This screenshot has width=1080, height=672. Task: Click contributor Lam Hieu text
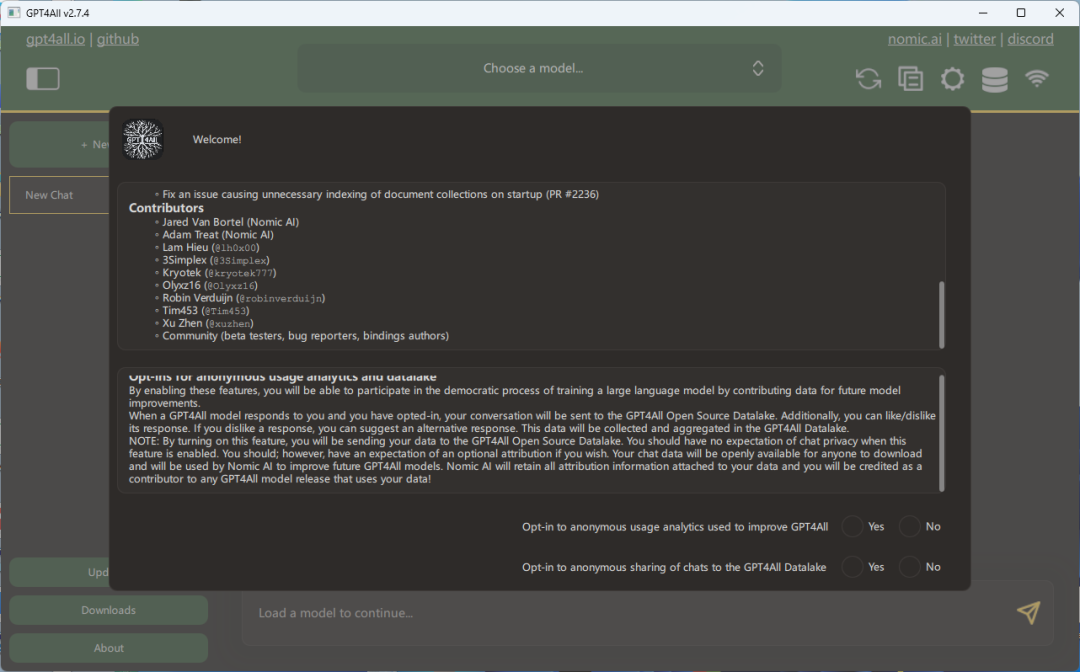211,247
